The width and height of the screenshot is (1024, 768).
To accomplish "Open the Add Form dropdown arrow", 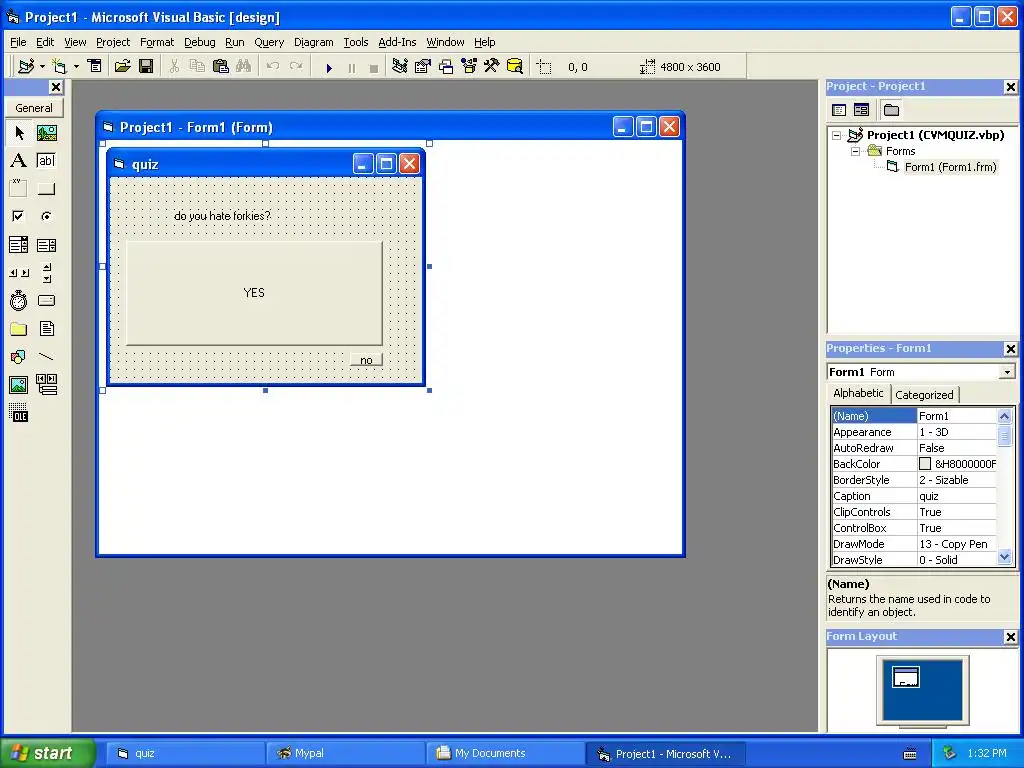I will click(76, 66).
